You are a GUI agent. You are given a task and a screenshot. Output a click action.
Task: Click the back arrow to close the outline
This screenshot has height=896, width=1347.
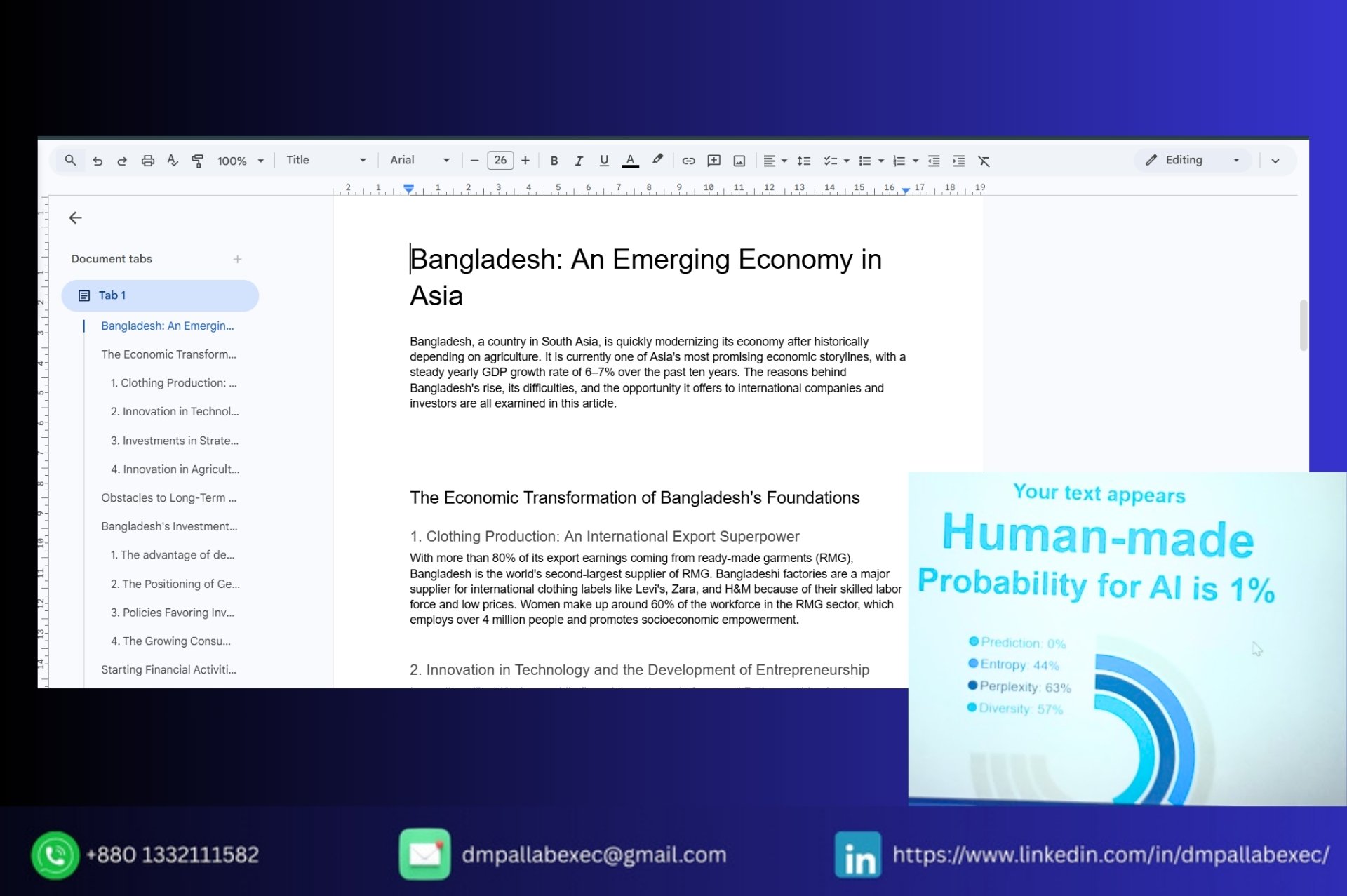76,218
